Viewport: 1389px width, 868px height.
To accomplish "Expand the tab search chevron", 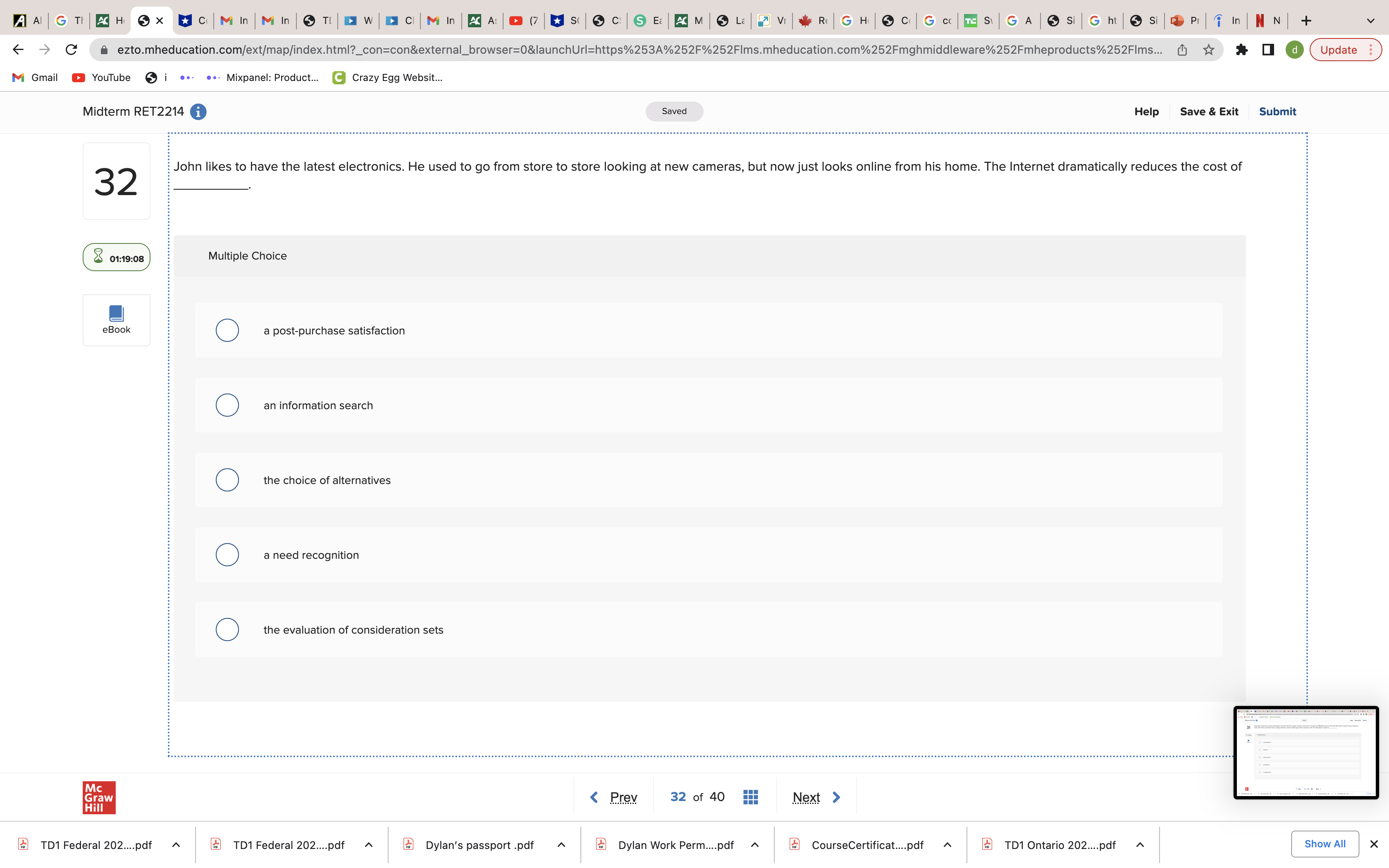I will pyautogui.click(x=1370, y=21).
